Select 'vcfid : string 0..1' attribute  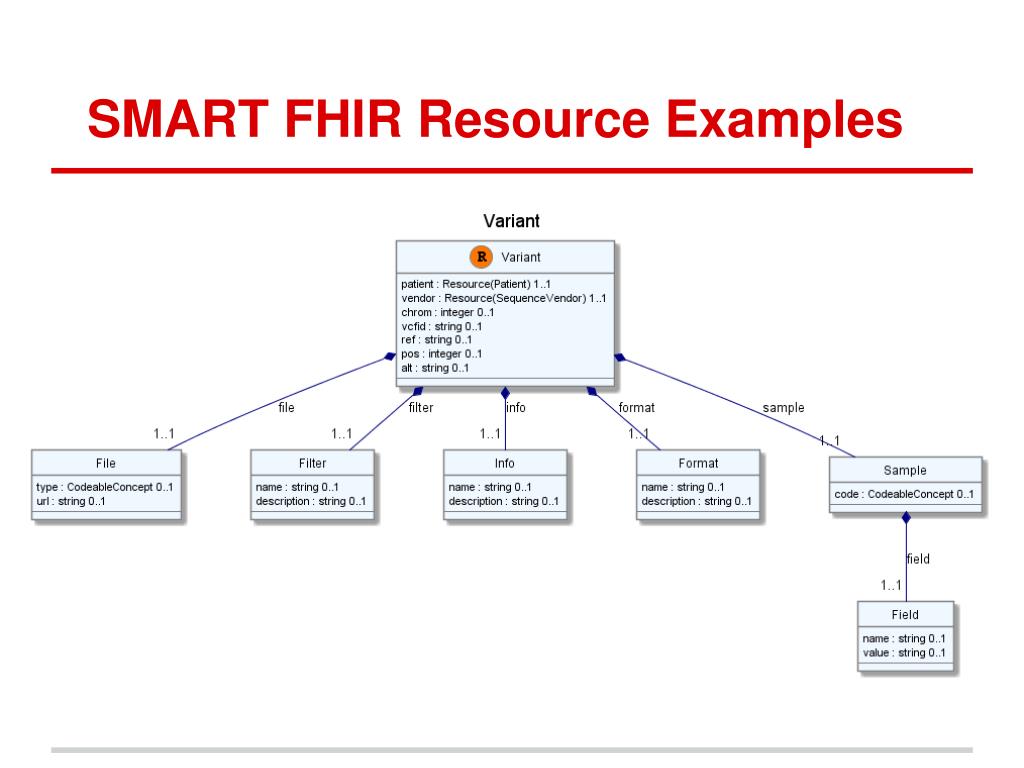point(441,327)
